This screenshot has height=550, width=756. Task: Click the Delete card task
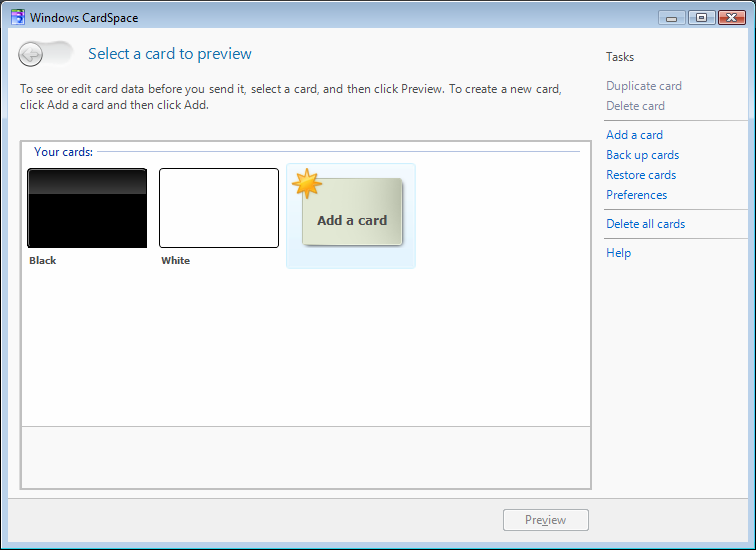(x=635, y=106)
